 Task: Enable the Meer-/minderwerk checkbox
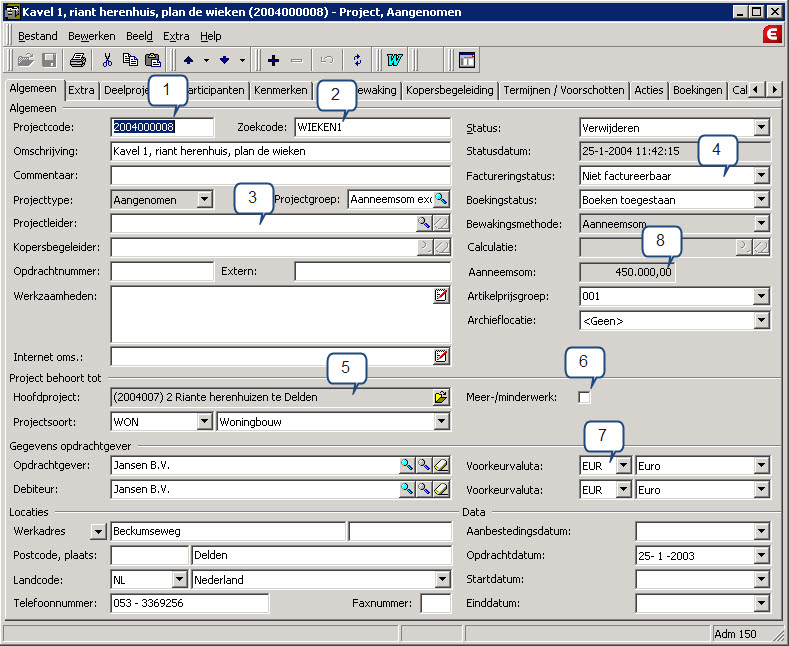pos(585,398)
